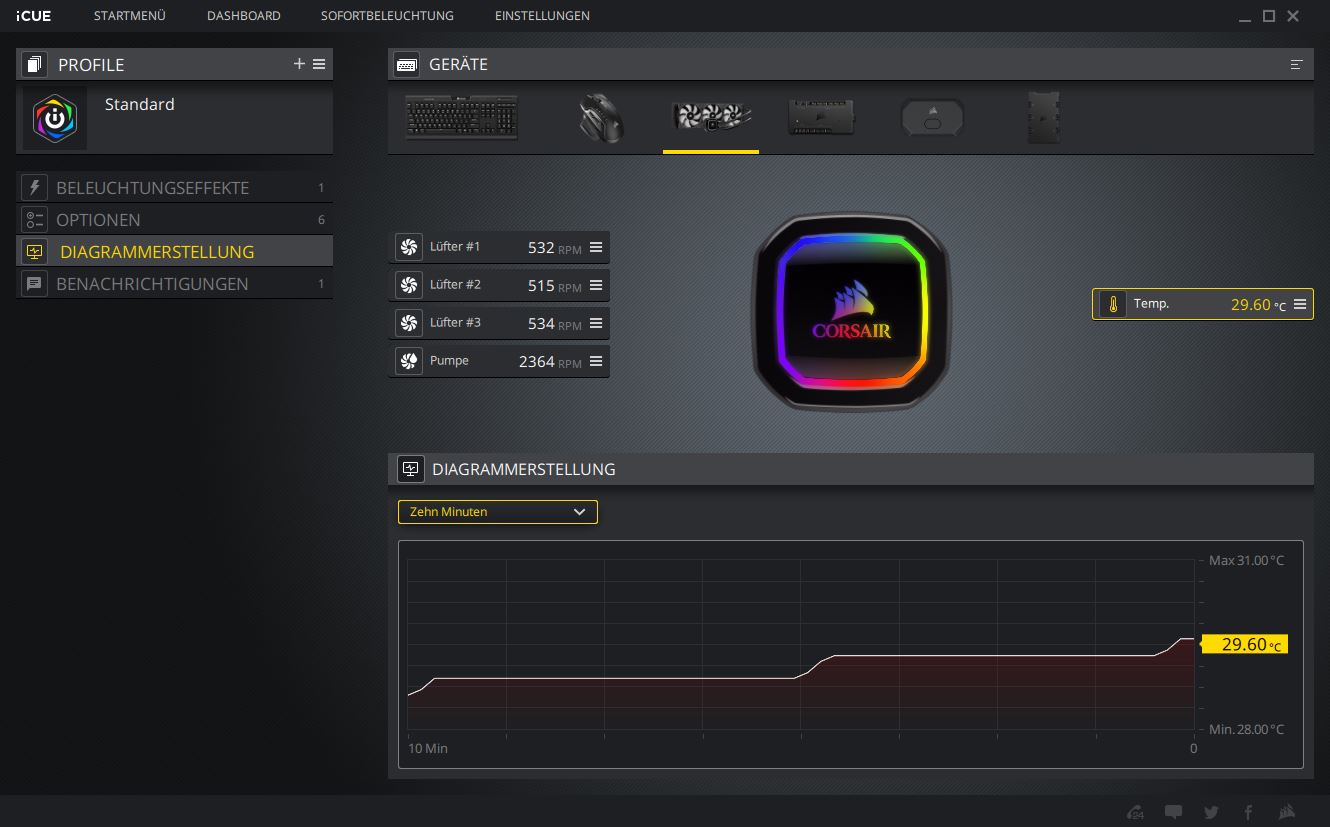
Task: Add a new profile with the plus icon
Action: click(x=299, y=64)
